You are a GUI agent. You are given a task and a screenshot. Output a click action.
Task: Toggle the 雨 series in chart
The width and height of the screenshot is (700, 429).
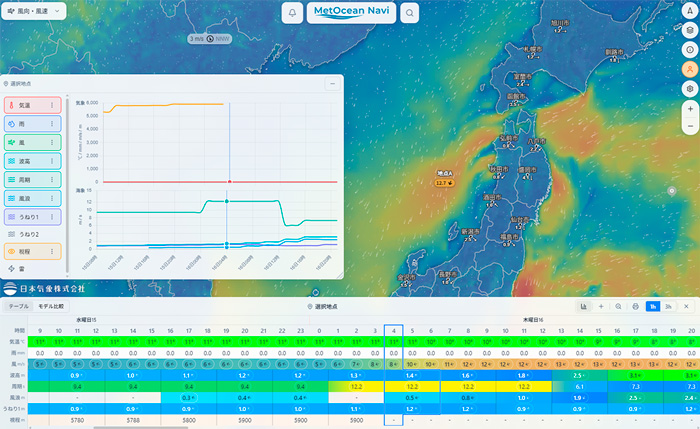[x=33, y=124]
